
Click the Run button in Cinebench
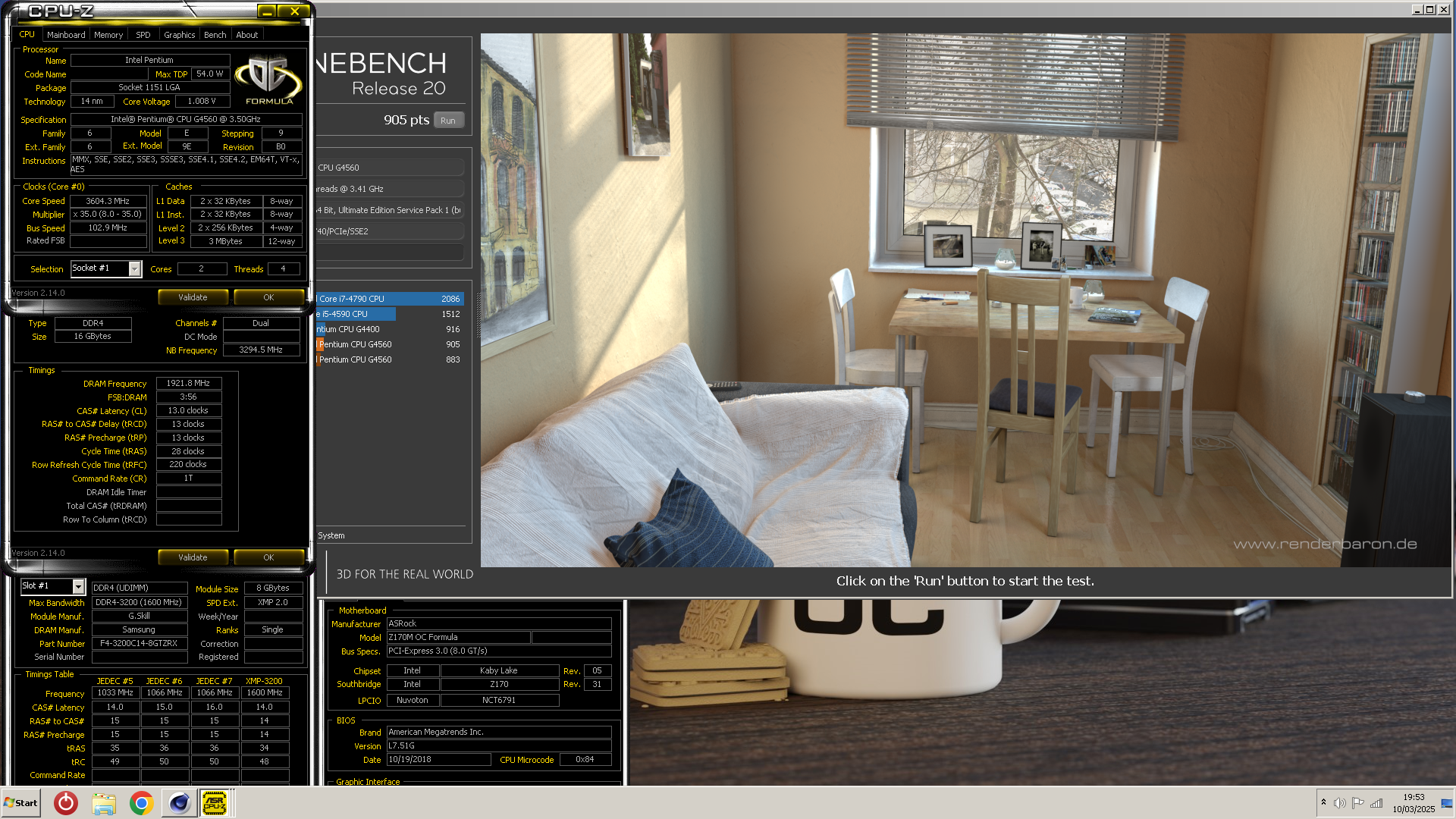pos(448,121)
